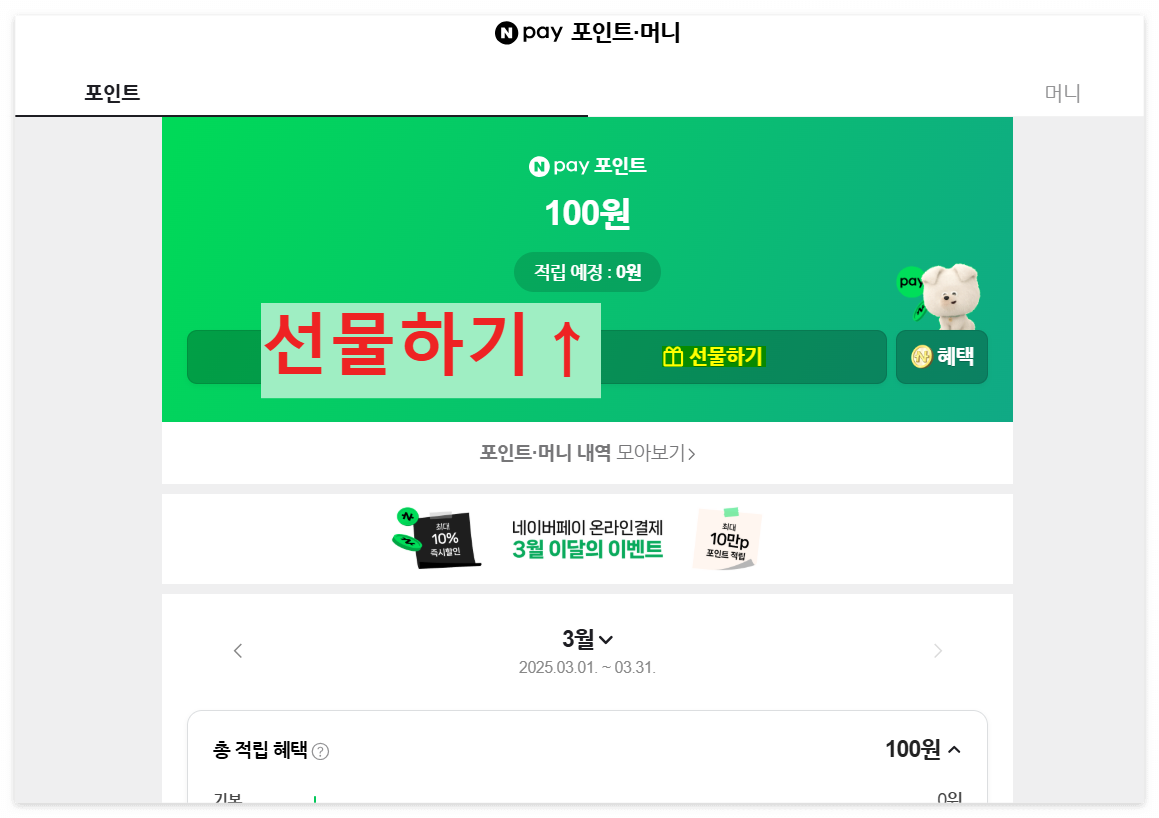Click the gift box icon beside 선물하기

coord(673,357)
